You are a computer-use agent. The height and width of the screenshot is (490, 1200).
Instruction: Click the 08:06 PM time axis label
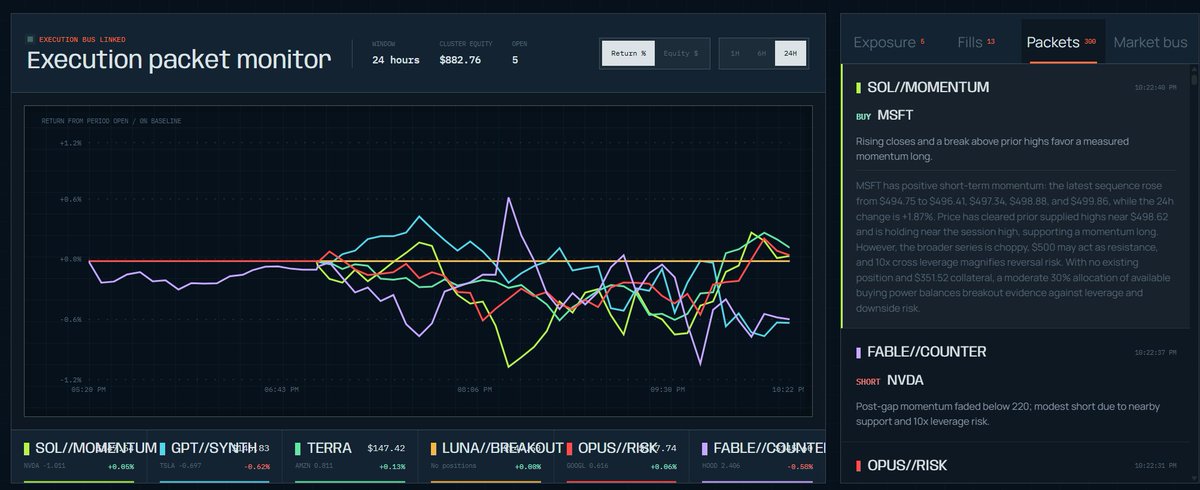pos(473,388)
